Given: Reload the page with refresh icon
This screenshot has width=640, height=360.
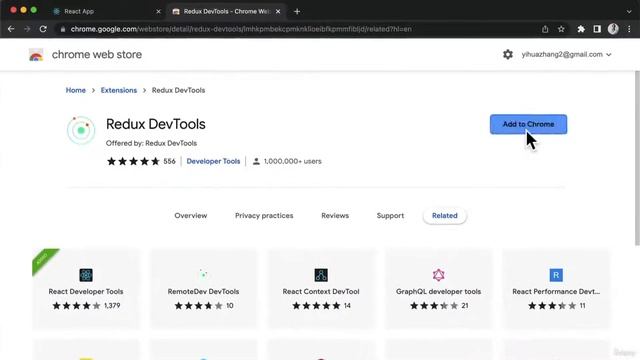Looking at the screenshot, I should [43, 29].
